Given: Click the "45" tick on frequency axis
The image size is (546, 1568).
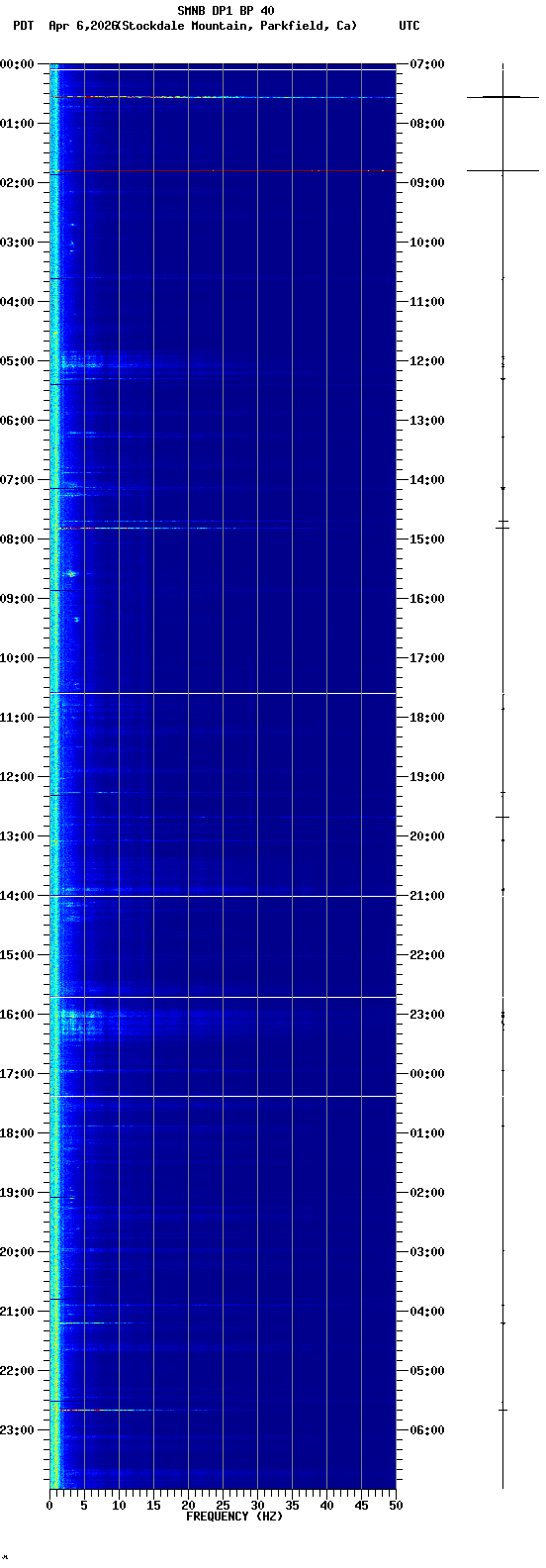Looking at the screenshot, I should (361, 1506).
